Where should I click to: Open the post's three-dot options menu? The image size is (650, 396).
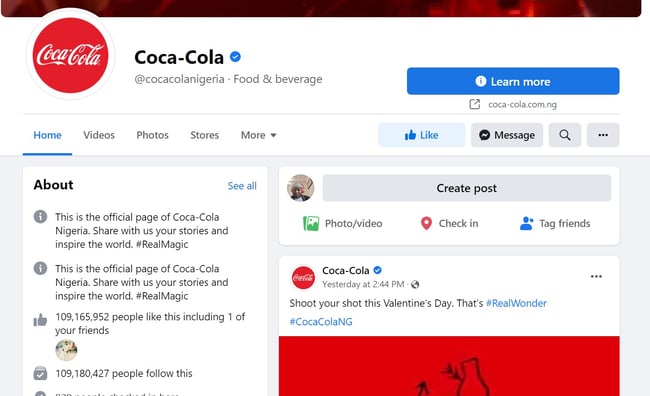coord(596,277)
